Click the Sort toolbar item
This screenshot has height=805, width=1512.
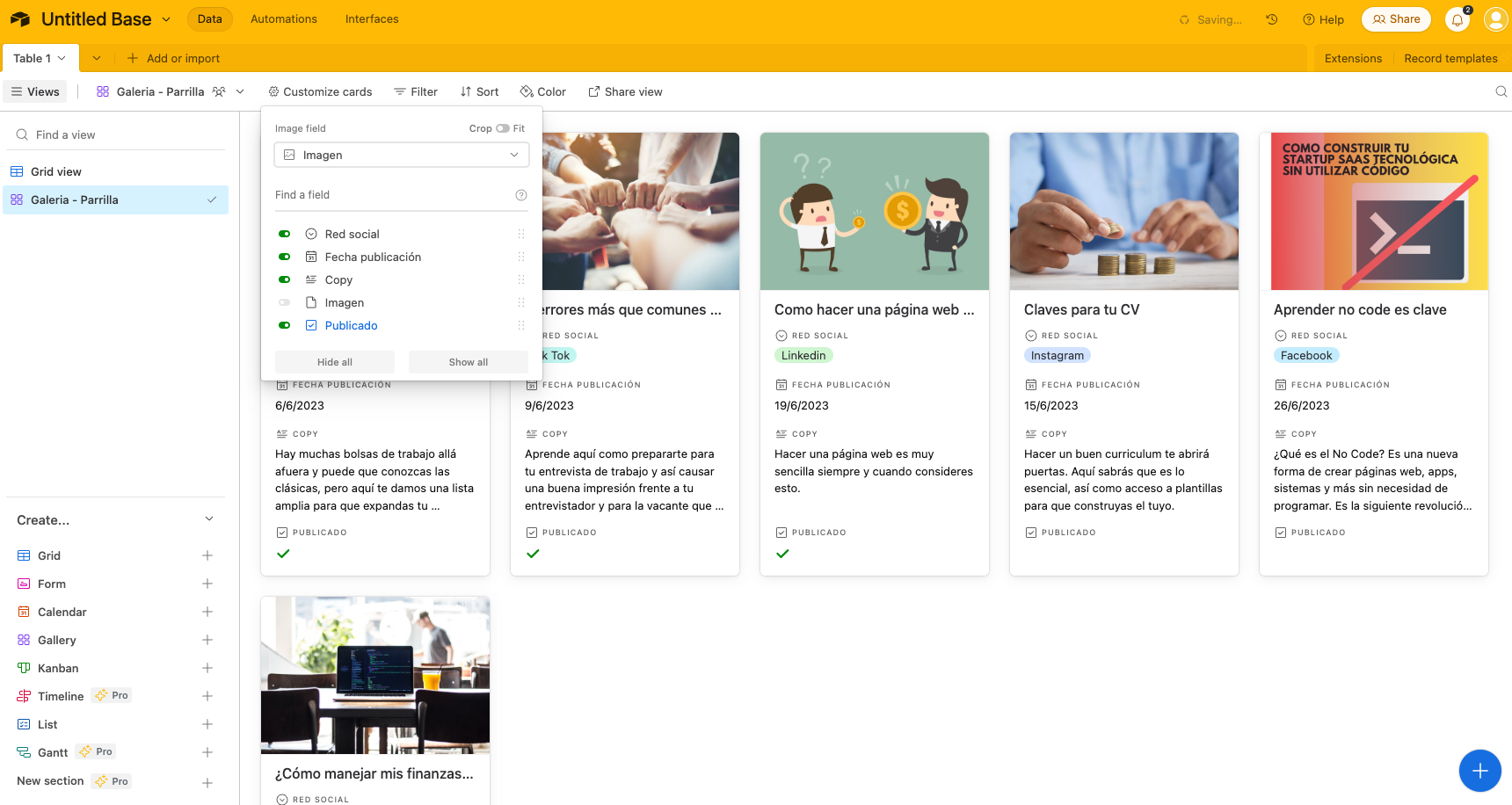[479, 91]
